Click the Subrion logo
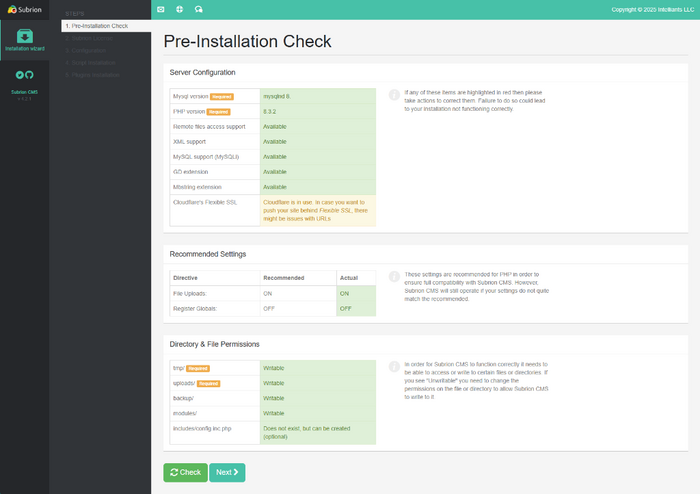The image size is (700, 494). [25, 9]
